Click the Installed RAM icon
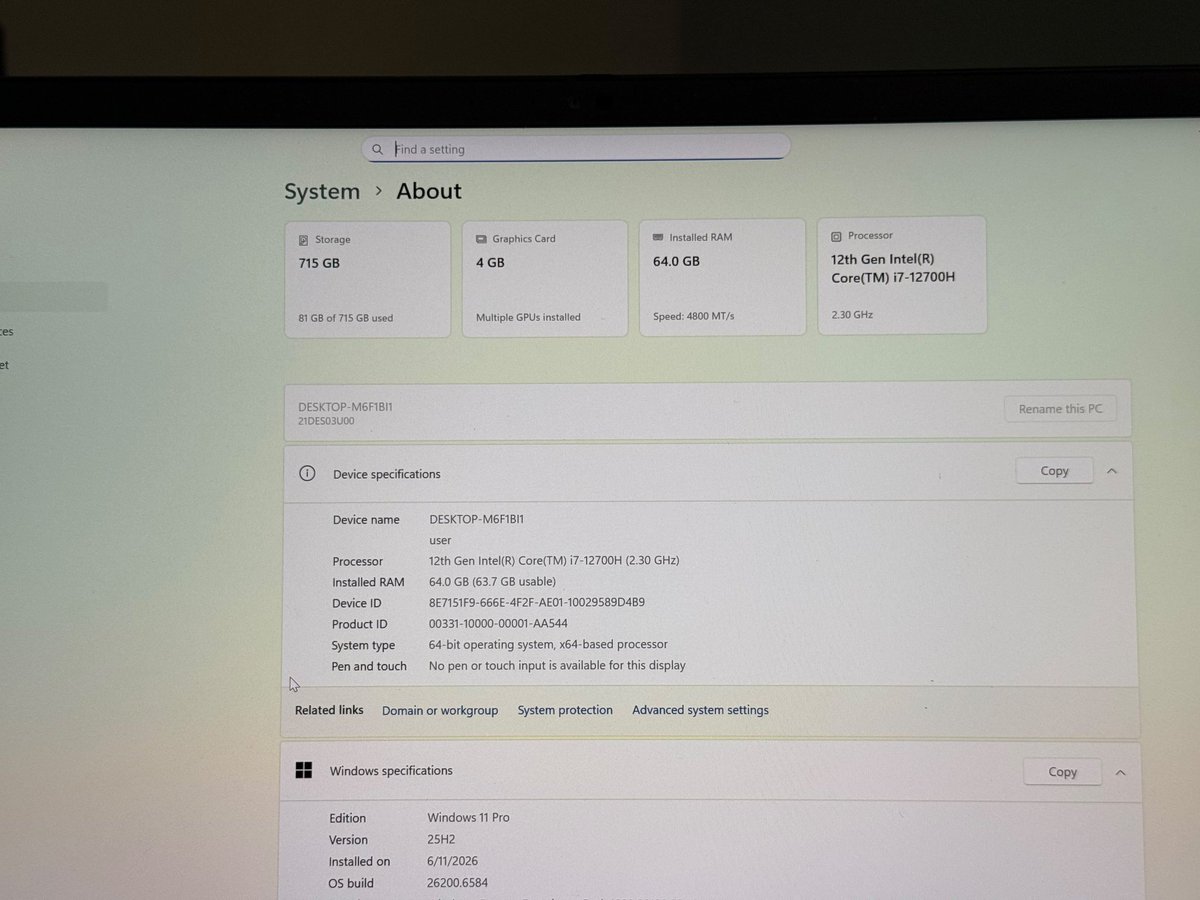The width and height of the screenshot is (1200, 900). click(x=658, y=238)
